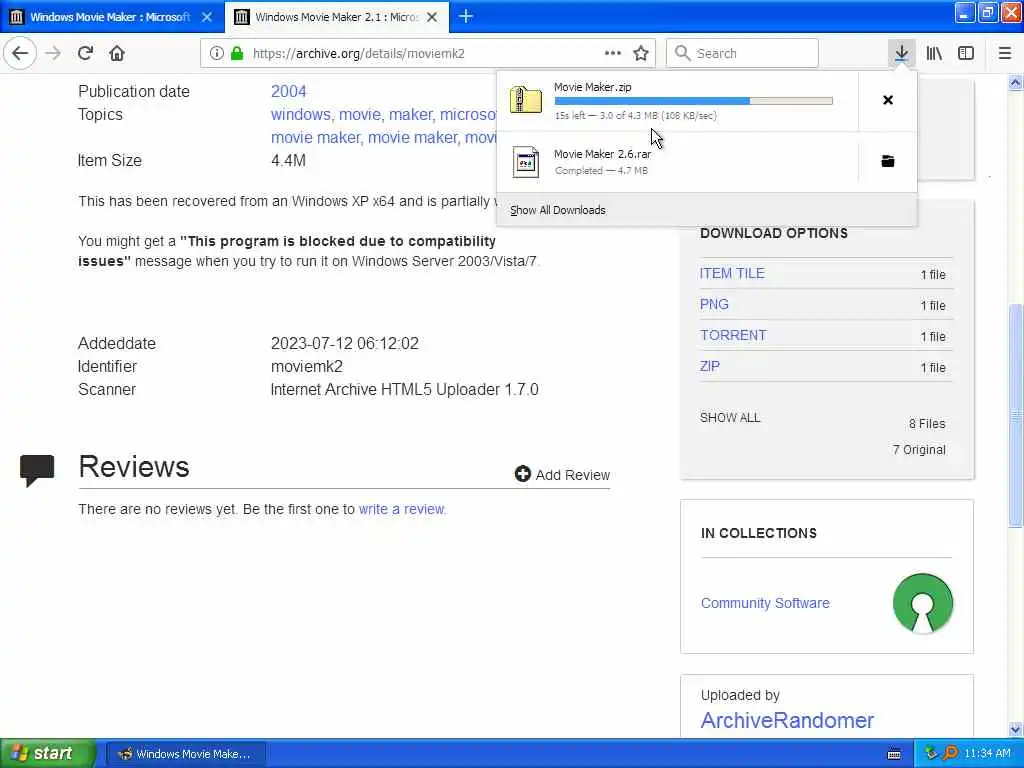The width and height of the screenshot is (1024, 768).
Task: Click the 'write a review' link
Action: click(x=401, y=509)
